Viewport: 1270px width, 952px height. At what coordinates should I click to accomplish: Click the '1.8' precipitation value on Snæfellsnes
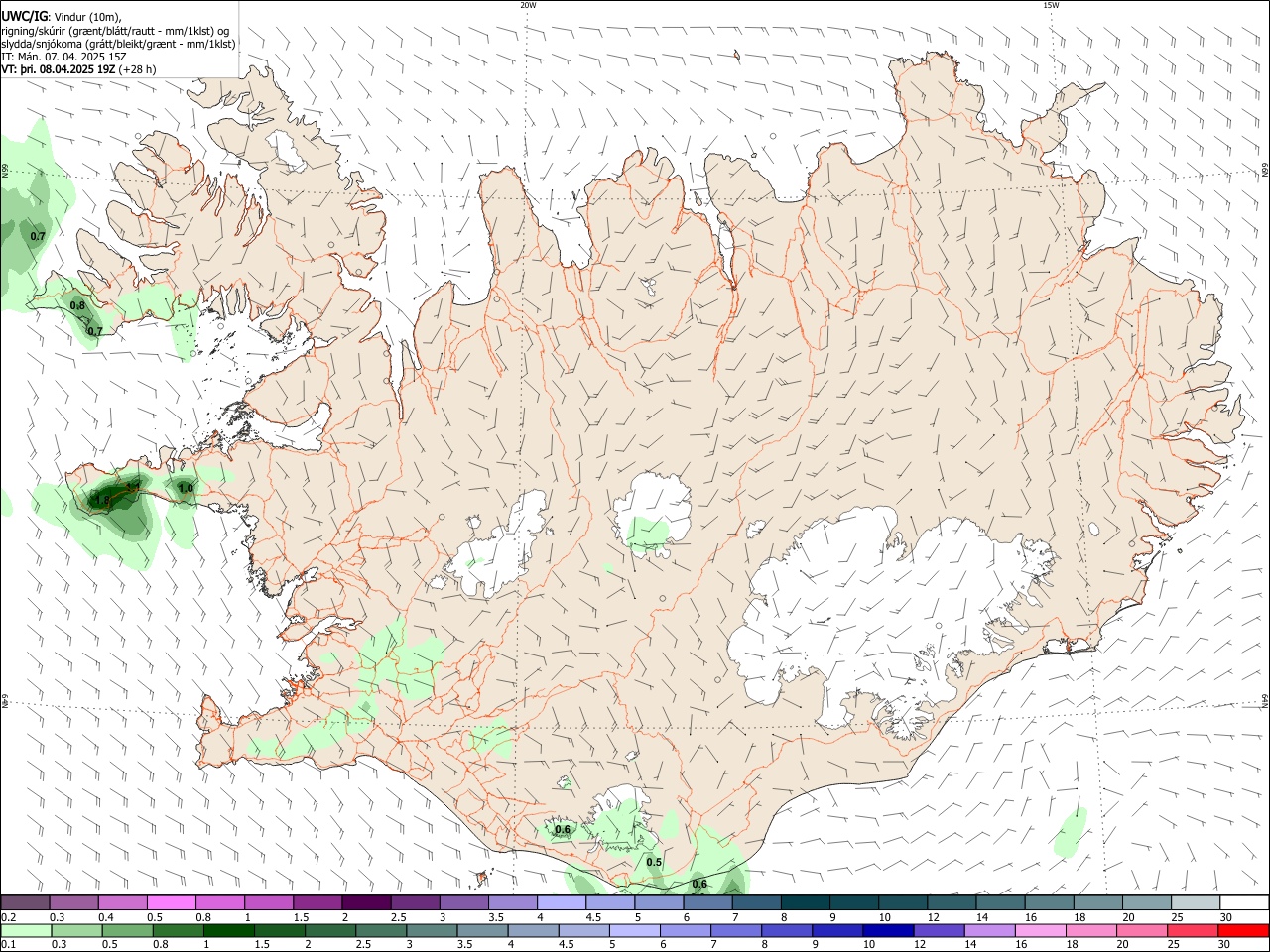click(103, 501)
